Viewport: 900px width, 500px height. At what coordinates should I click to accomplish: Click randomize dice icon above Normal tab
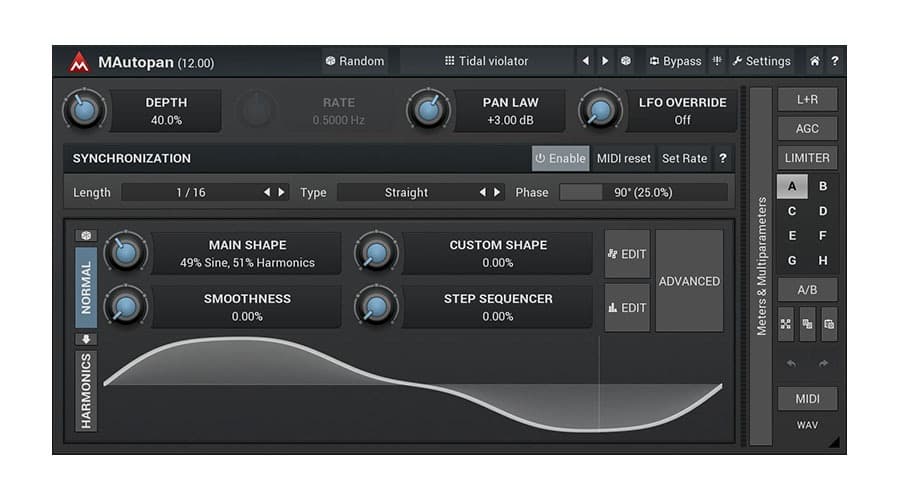click(x=86, y=235)
